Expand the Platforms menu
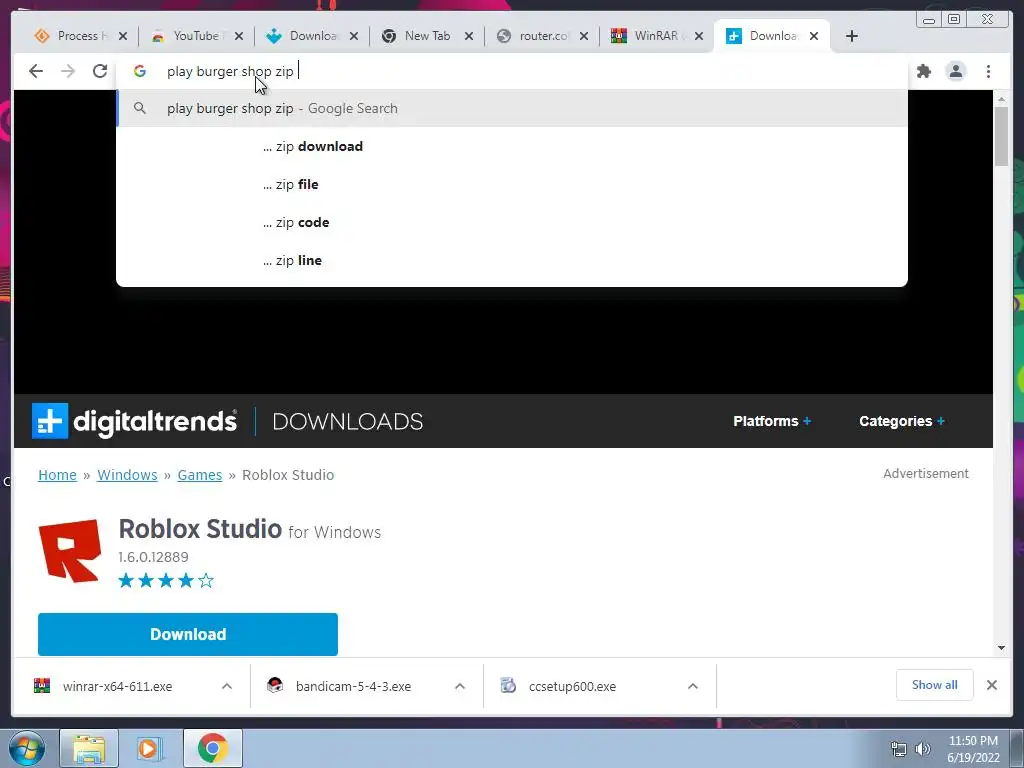 coord(772,421)
